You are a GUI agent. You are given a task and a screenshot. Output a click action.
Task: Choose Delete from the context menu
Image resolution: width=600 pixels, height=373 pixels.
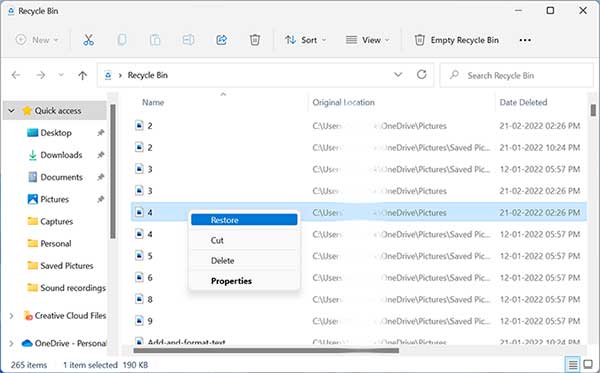pos(244,261)
